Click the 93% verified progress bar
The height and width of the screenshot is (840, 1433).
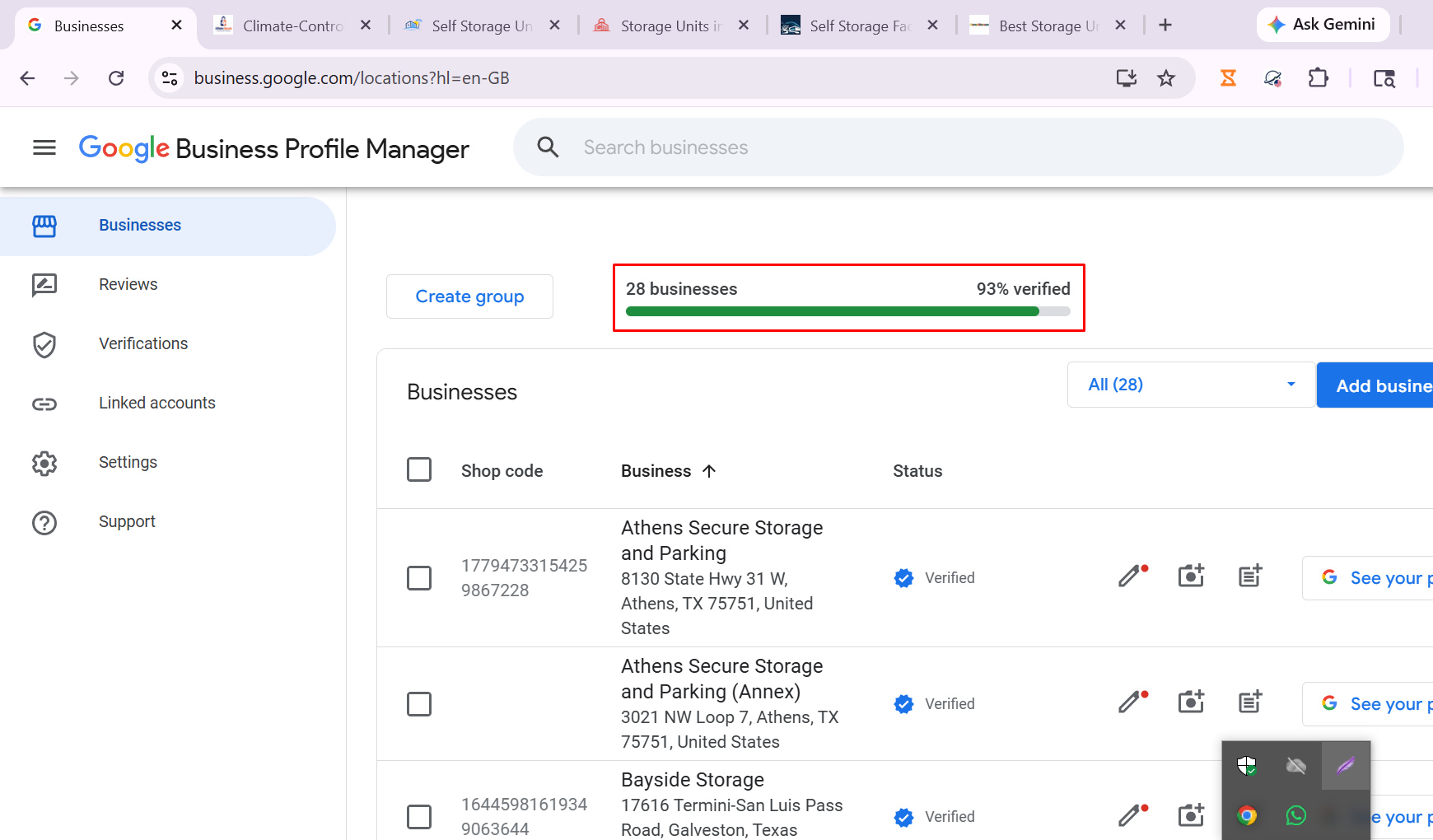pyautogui.click(x=848, y=311)
